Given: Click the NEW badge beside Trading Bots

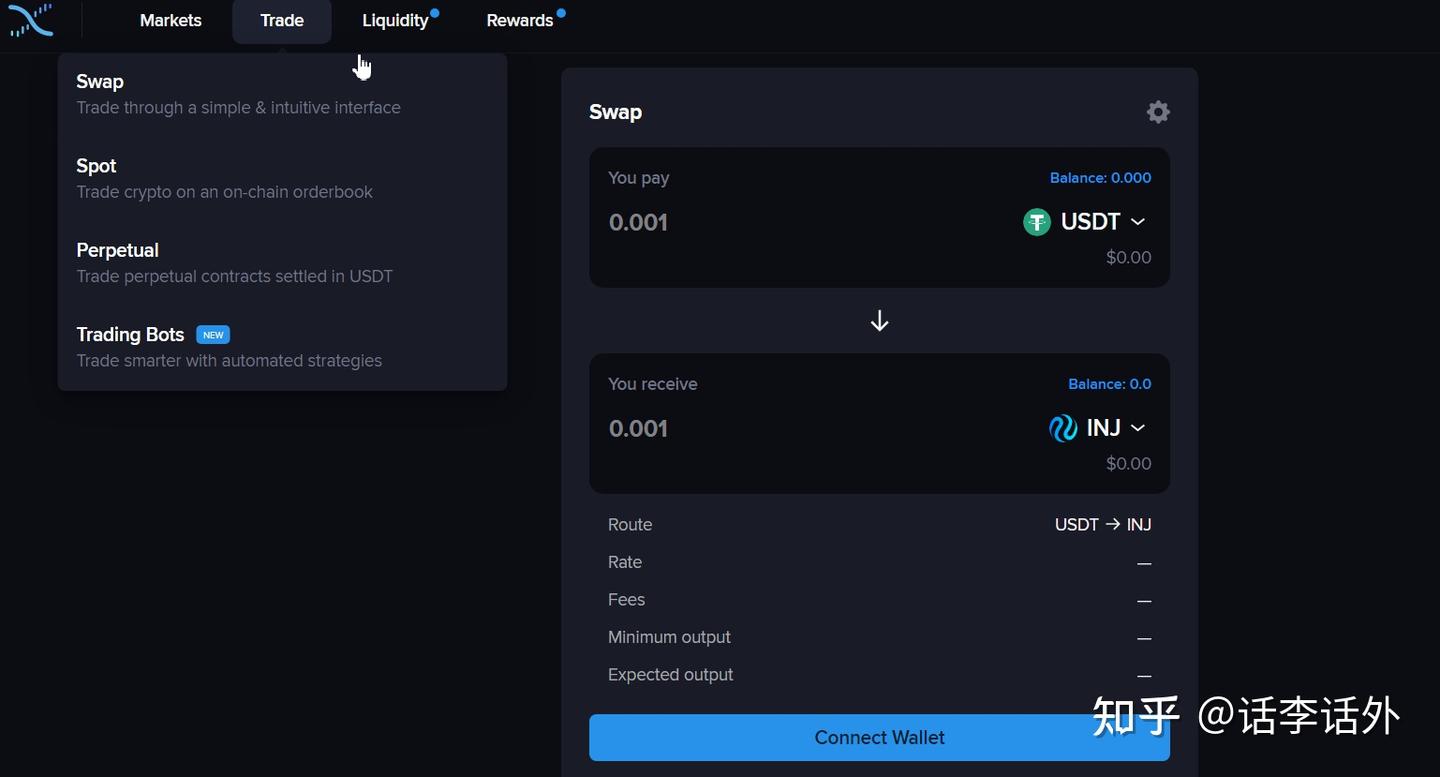Looking at the screenshot, I should [213, 335].
